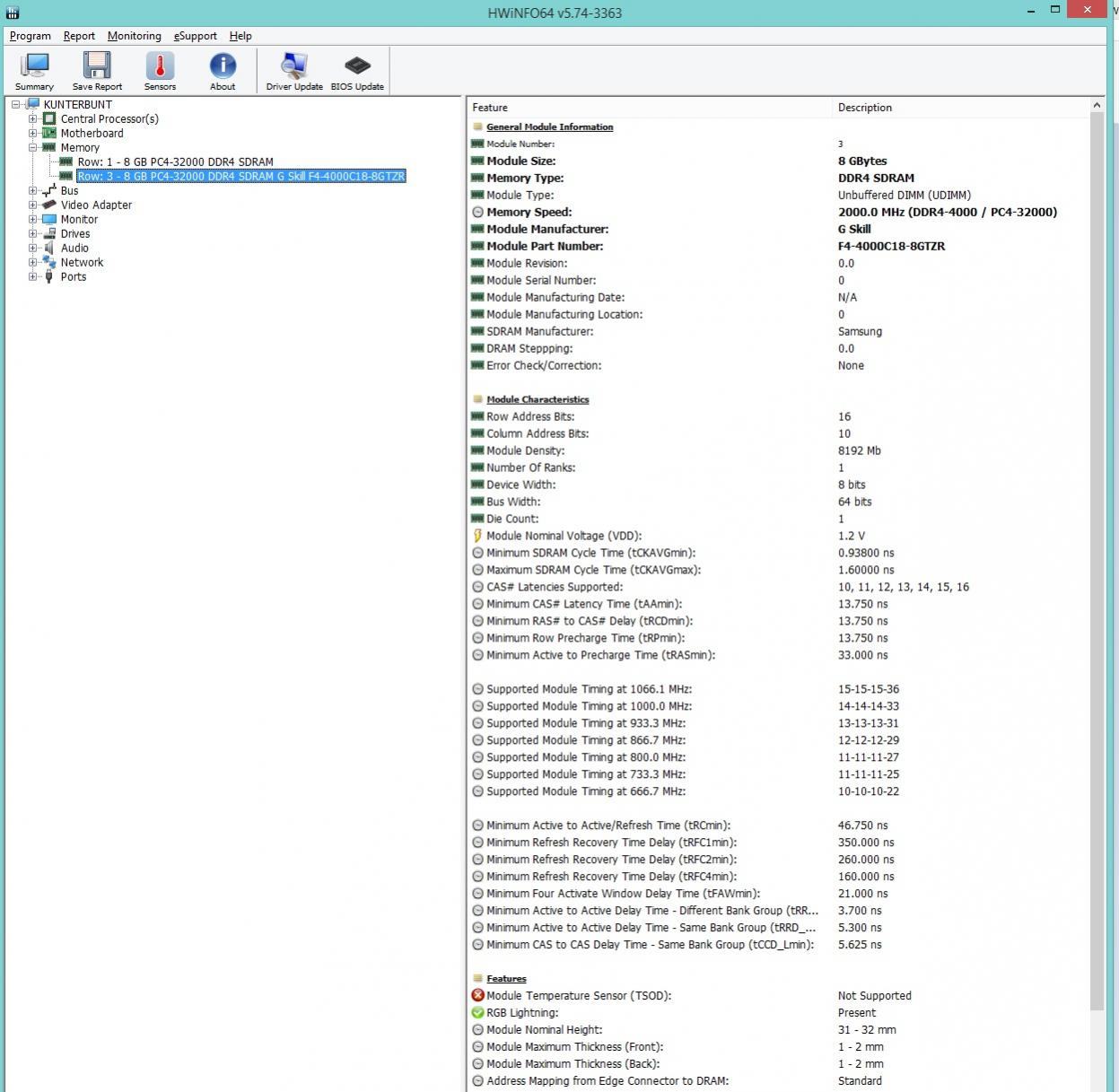Select the SDRAM Manufacturer row
The width and height of the screenshot is (1119, 1092).
(778, 331)
